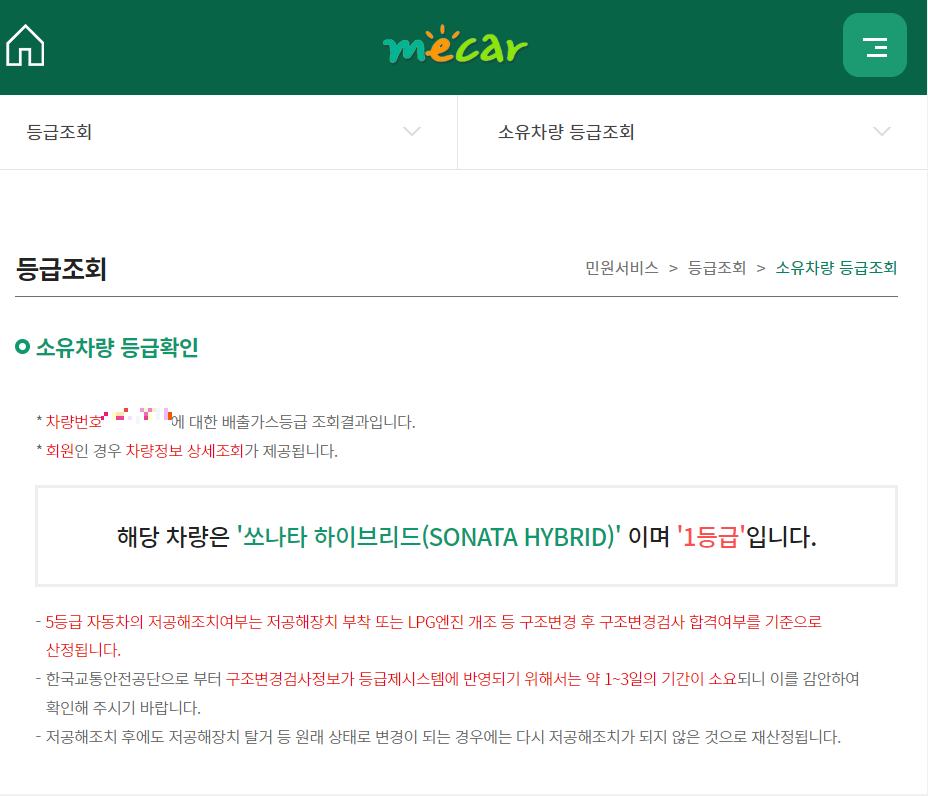Click the 쏘나타 하이브리드(SONATA HYBRID) model name
928x796 pixels.
tap(428, 537)
